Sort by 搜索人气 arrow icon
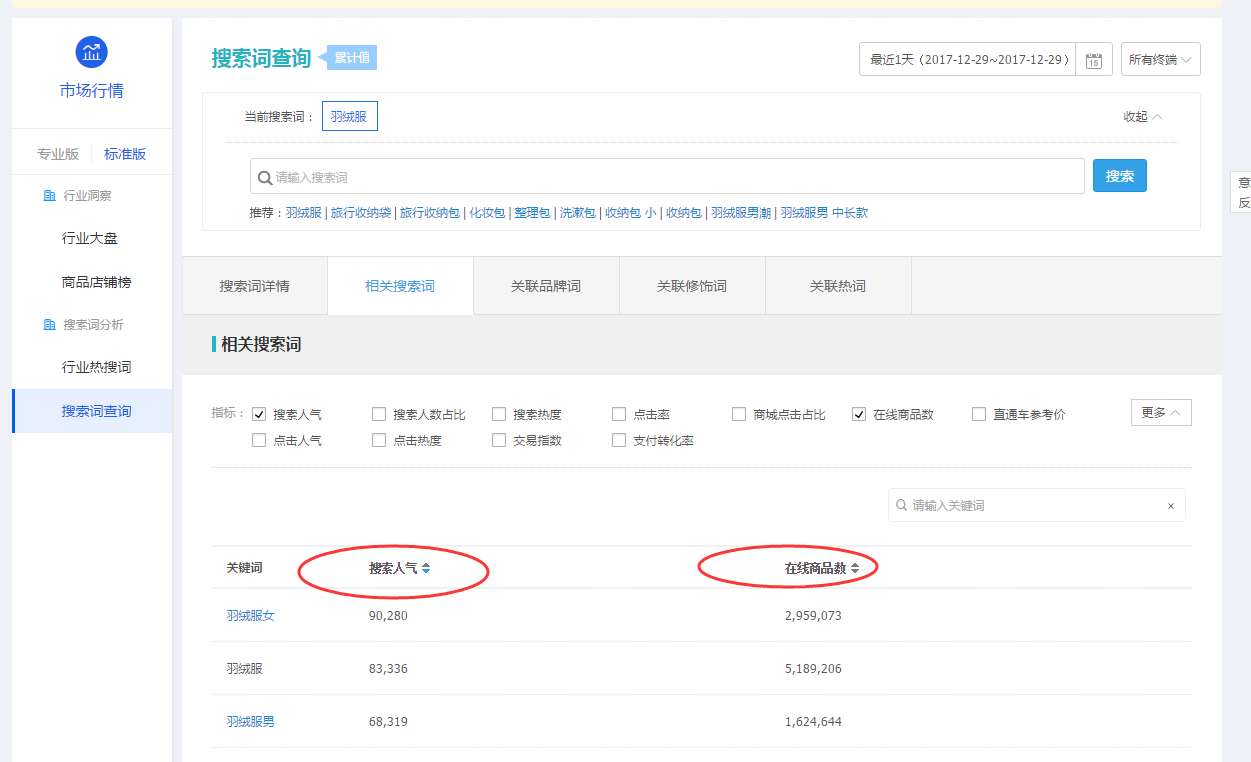This screenshot has height=762, width=1251. click(x=426, y=568)
